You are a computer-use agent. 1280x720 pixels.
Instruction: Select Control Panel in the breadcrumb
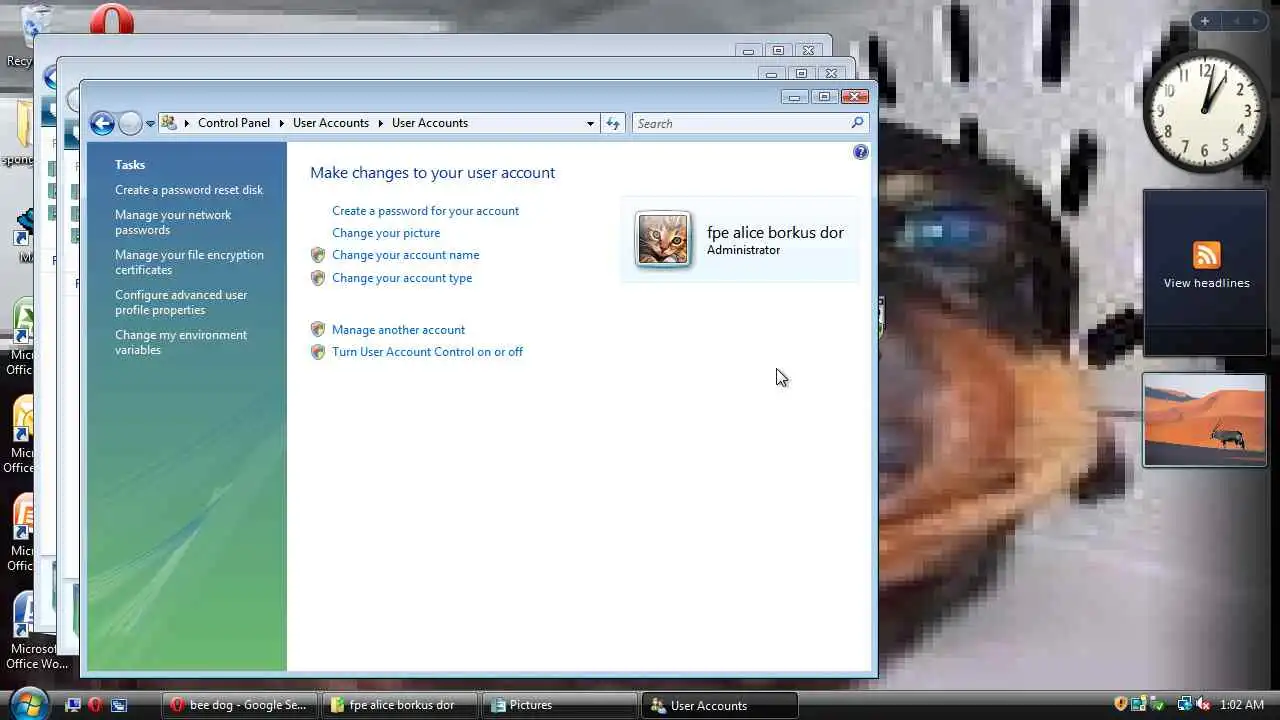(234, 123)
